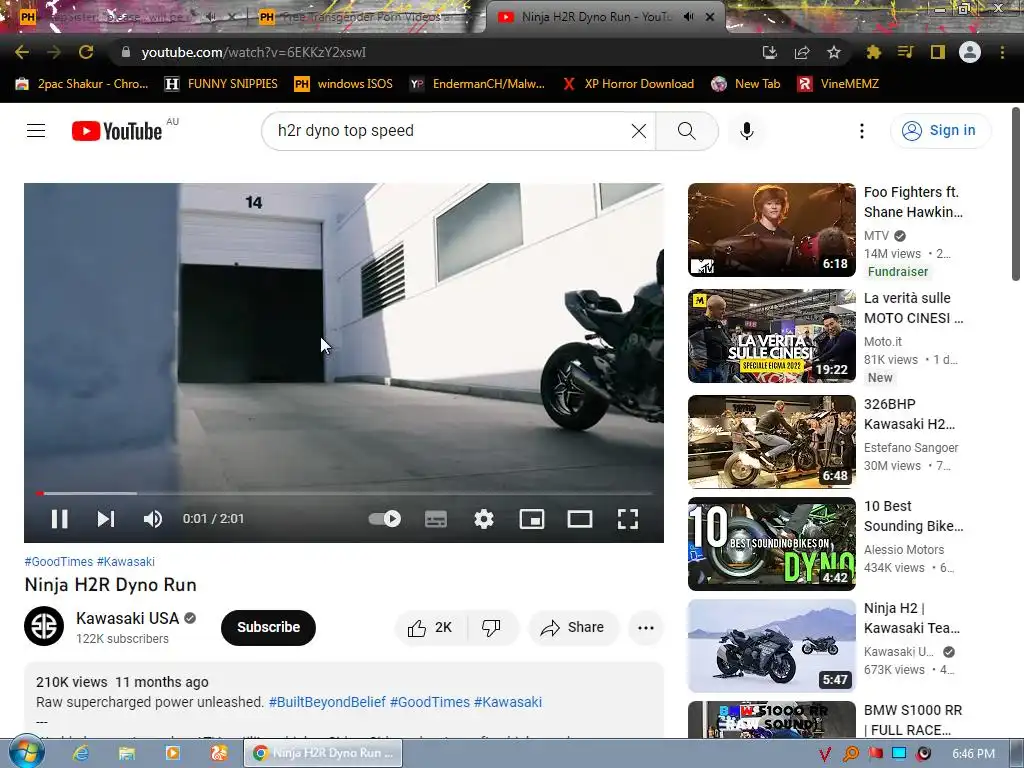
Task: Clear the search query text
Action: (639, 131)
